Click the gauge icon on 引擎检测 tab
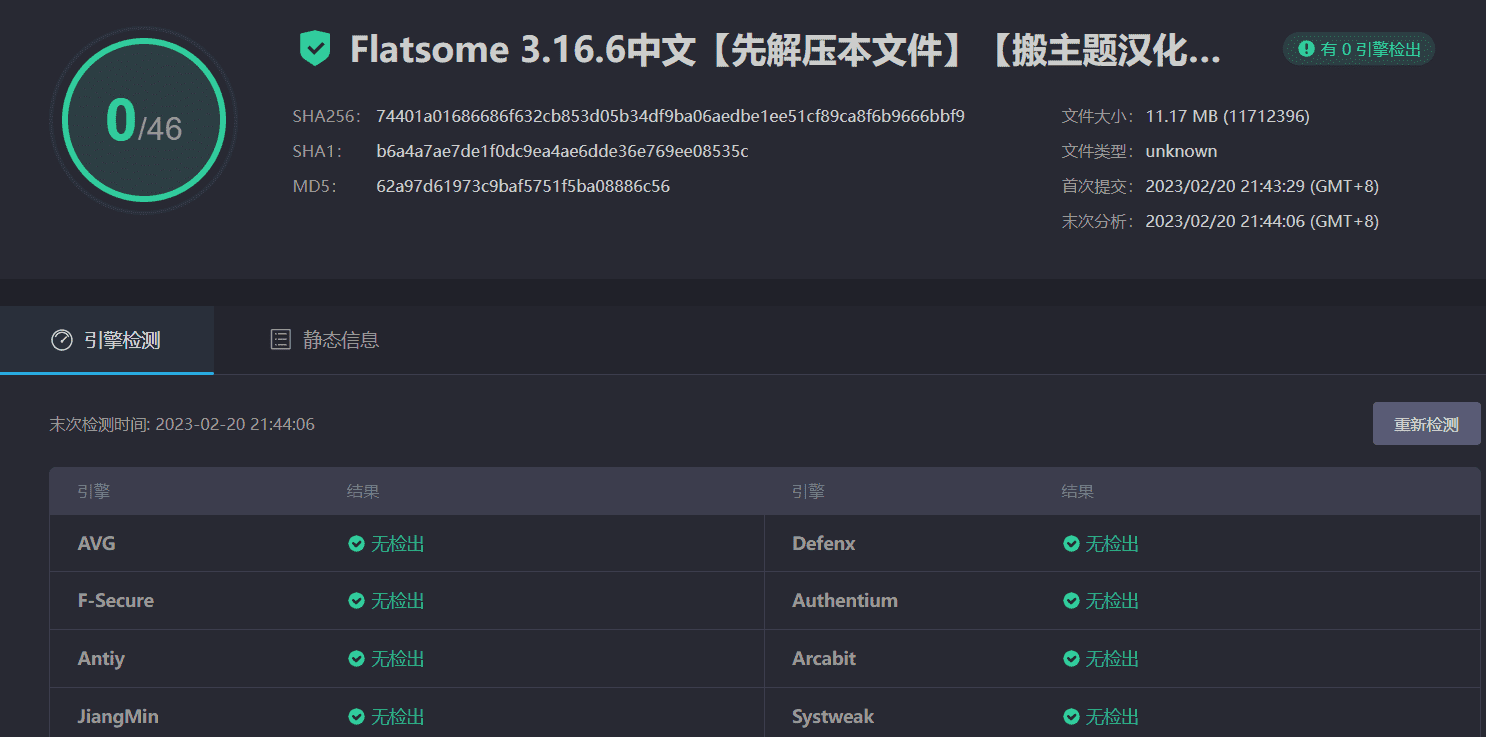 62,340
